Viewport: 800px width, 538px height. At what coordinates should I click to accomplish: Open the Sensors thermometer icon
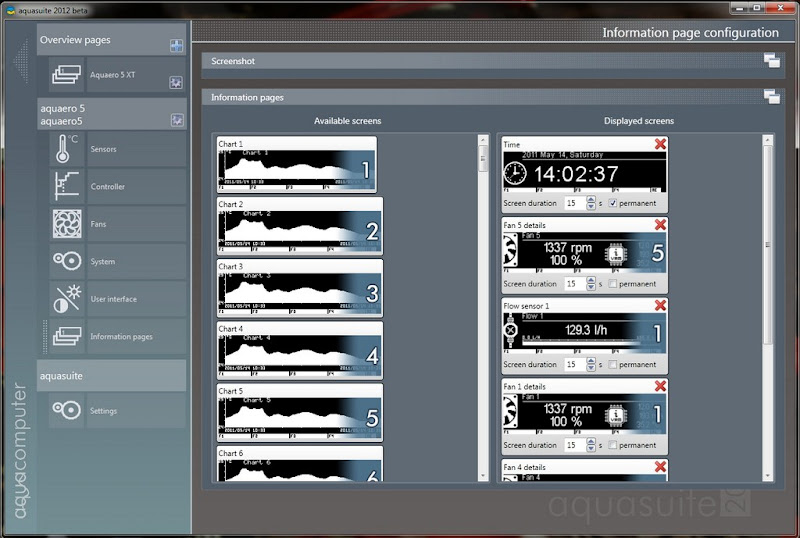tap(67, 149)
